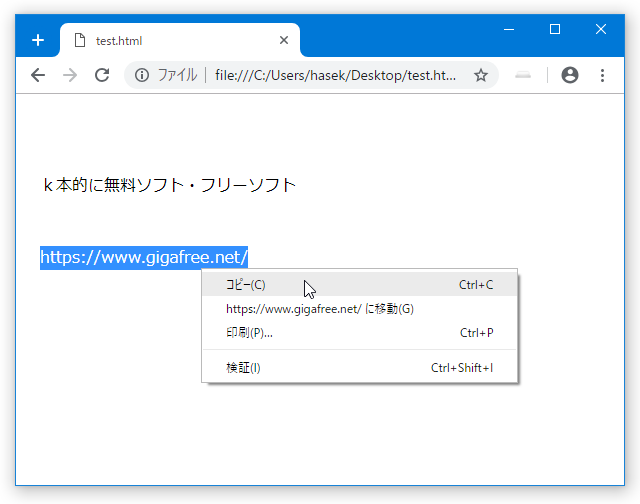Minimize the browser window
Viewport: 640px width, 504px height.
pos(509,29)
